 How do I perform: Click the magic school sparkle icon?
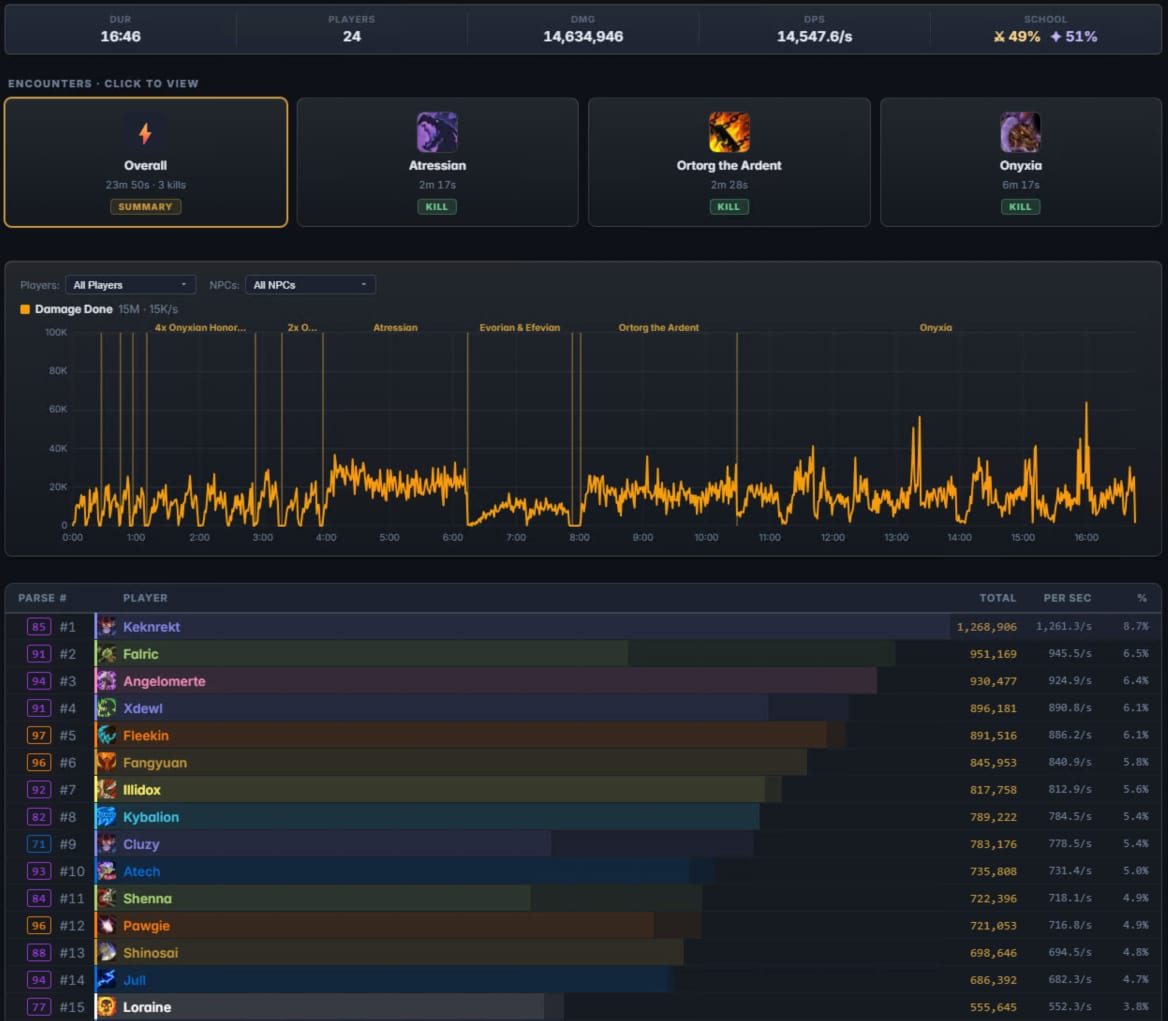1056,36
